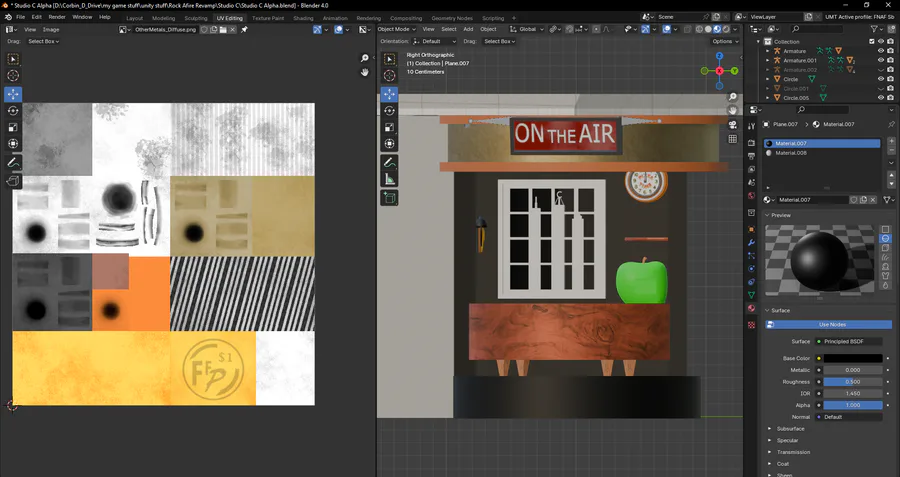Viewport: 900px width, 477px height.
Task: Select Material.008 in the material slot list
Action: tap(792, 153)
